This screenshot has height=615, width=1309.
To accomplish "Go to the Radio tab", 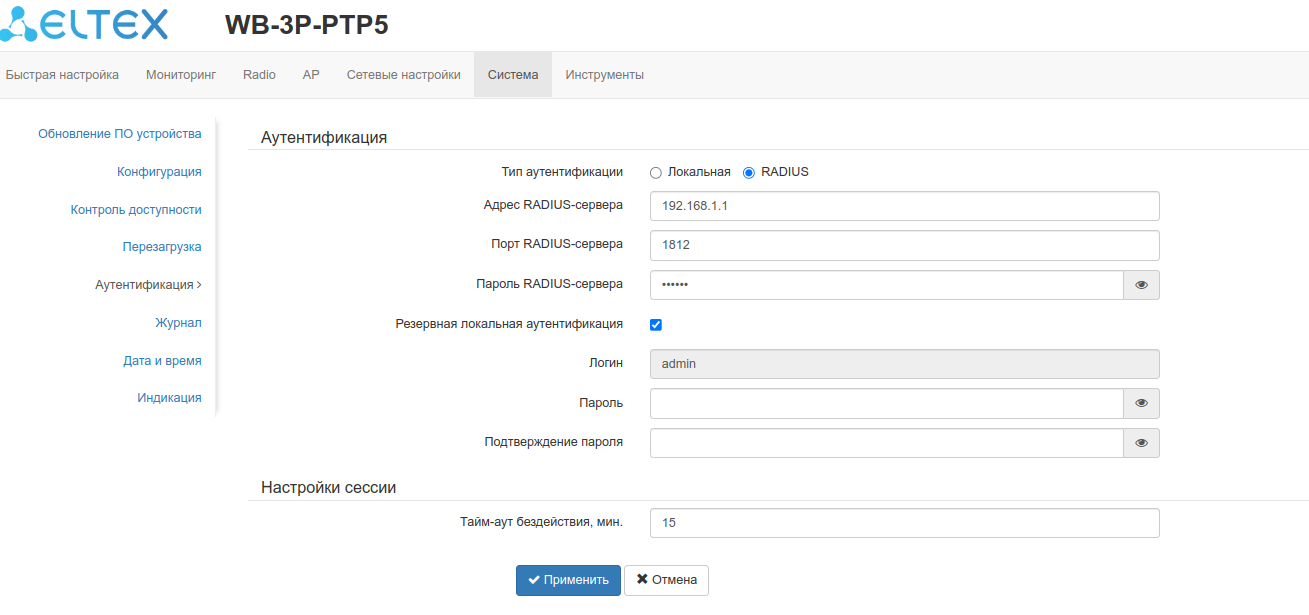I will (259, 75).
